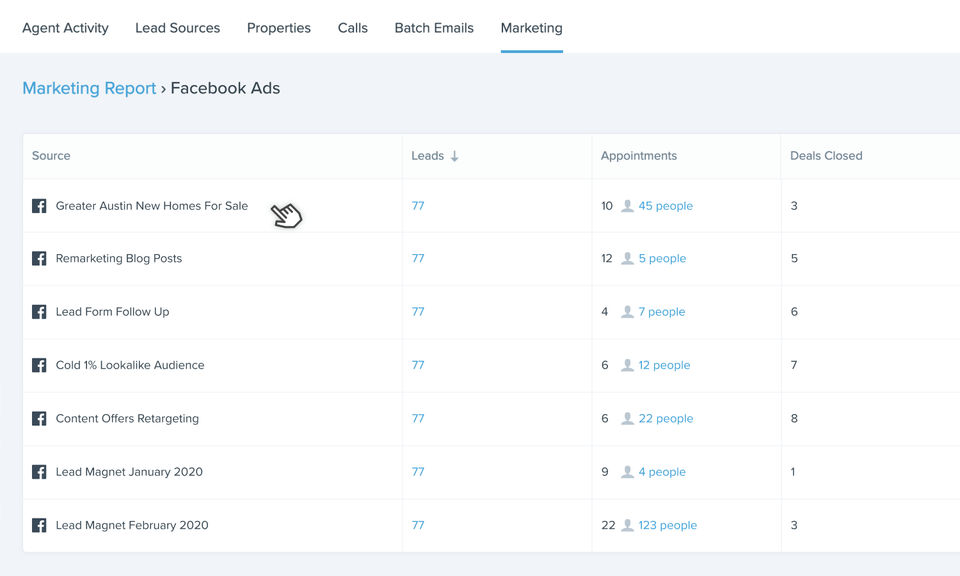This screenshot has height=576, width=960.
Task: Click the sort arrow next to Leads
Action: coord(454,156)
